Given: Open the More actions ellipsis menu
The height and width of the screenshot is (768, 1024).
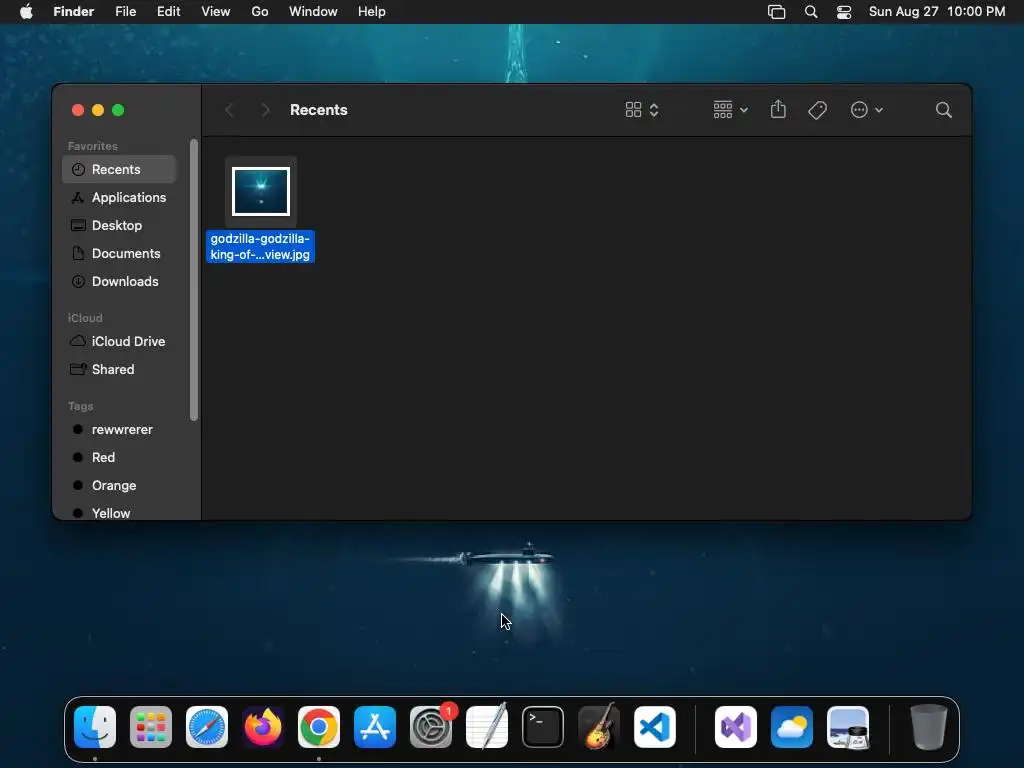Looking at the screenshot, I should pyautogui.click(x=867, y=110).
